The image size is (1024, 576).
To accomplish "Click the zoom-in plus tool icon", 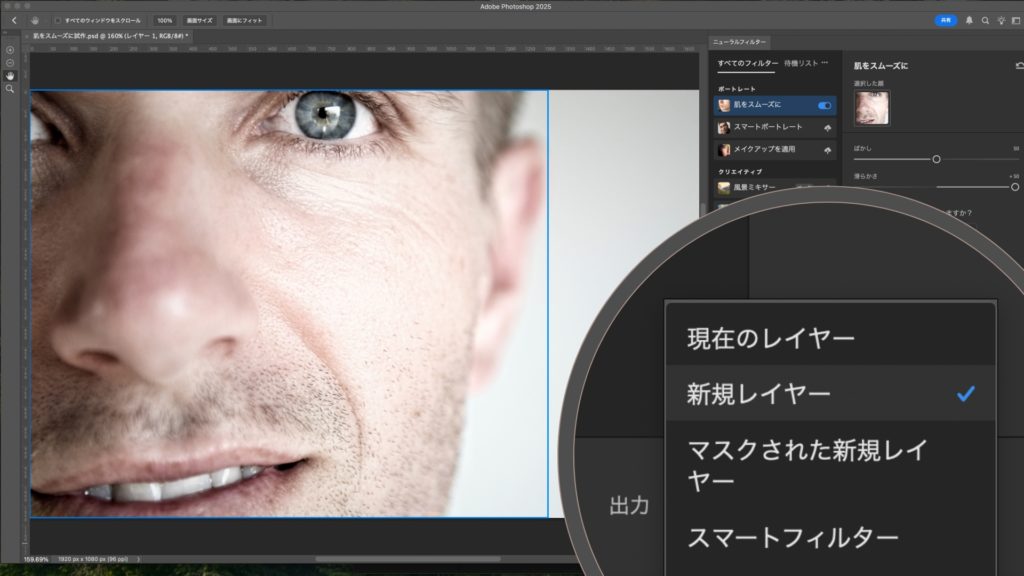I will coord(10,49).
